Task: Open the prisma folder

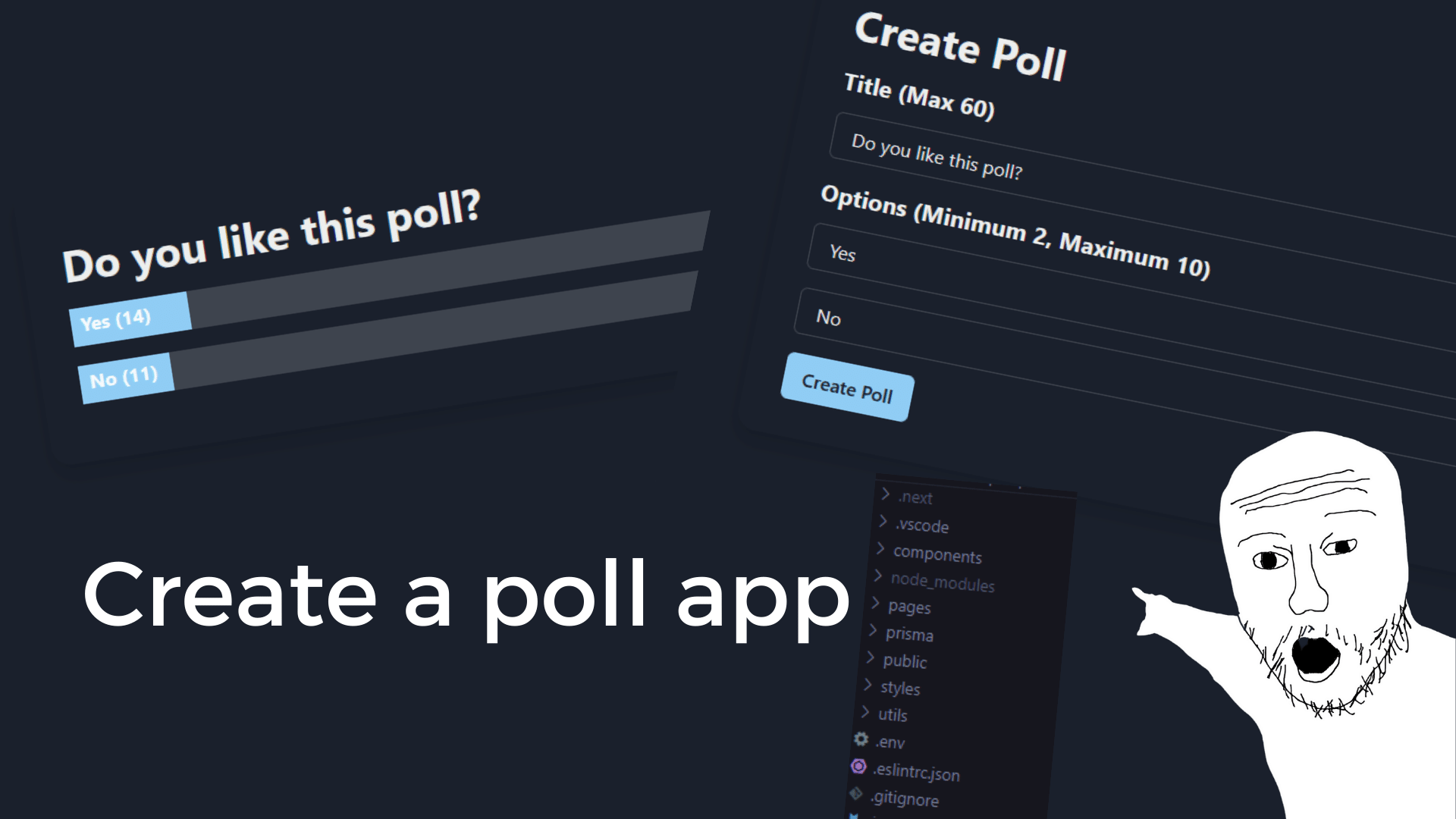Action: tap(909, 634)
